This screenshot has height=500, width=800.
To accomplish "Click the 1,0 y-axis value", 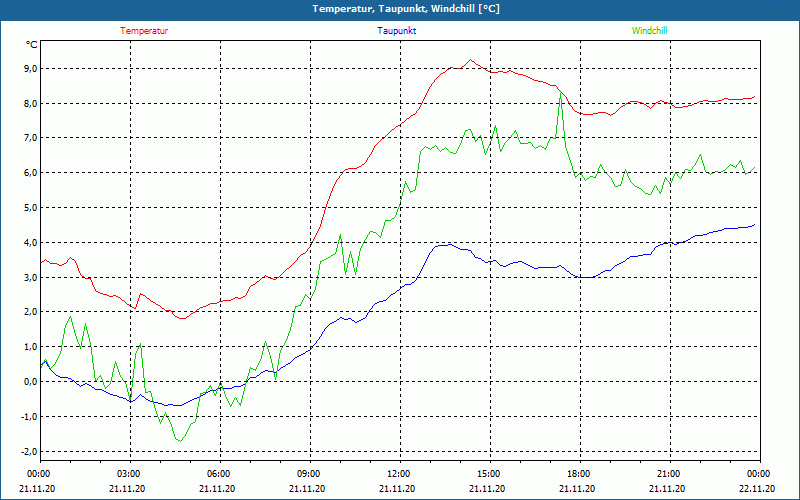I will [x=31, y=347].
